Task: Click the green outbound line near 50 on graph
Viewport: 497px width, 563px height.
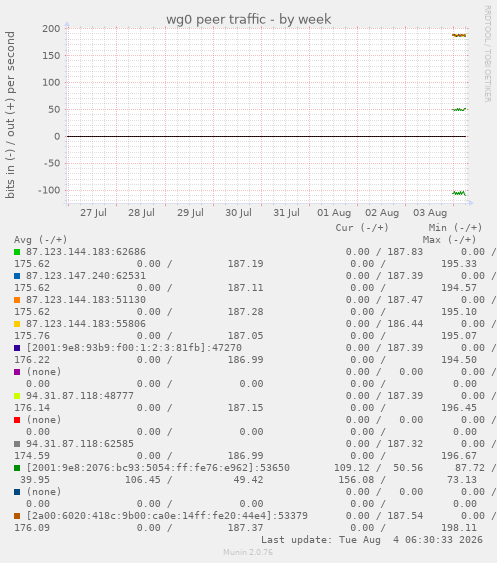Action: point(459,109)
